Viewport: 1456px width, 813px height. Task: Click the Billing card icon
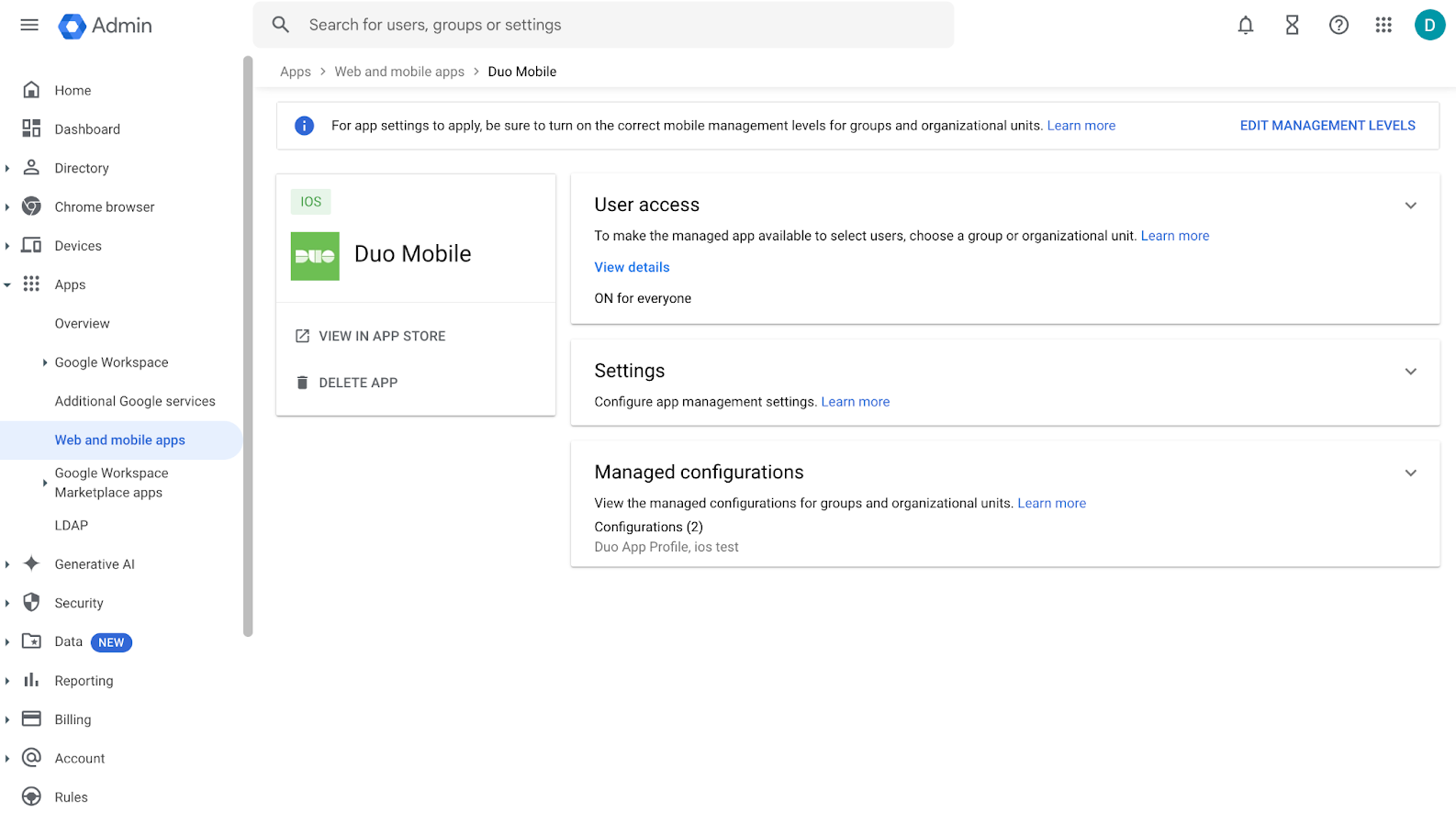click(31, 718)
